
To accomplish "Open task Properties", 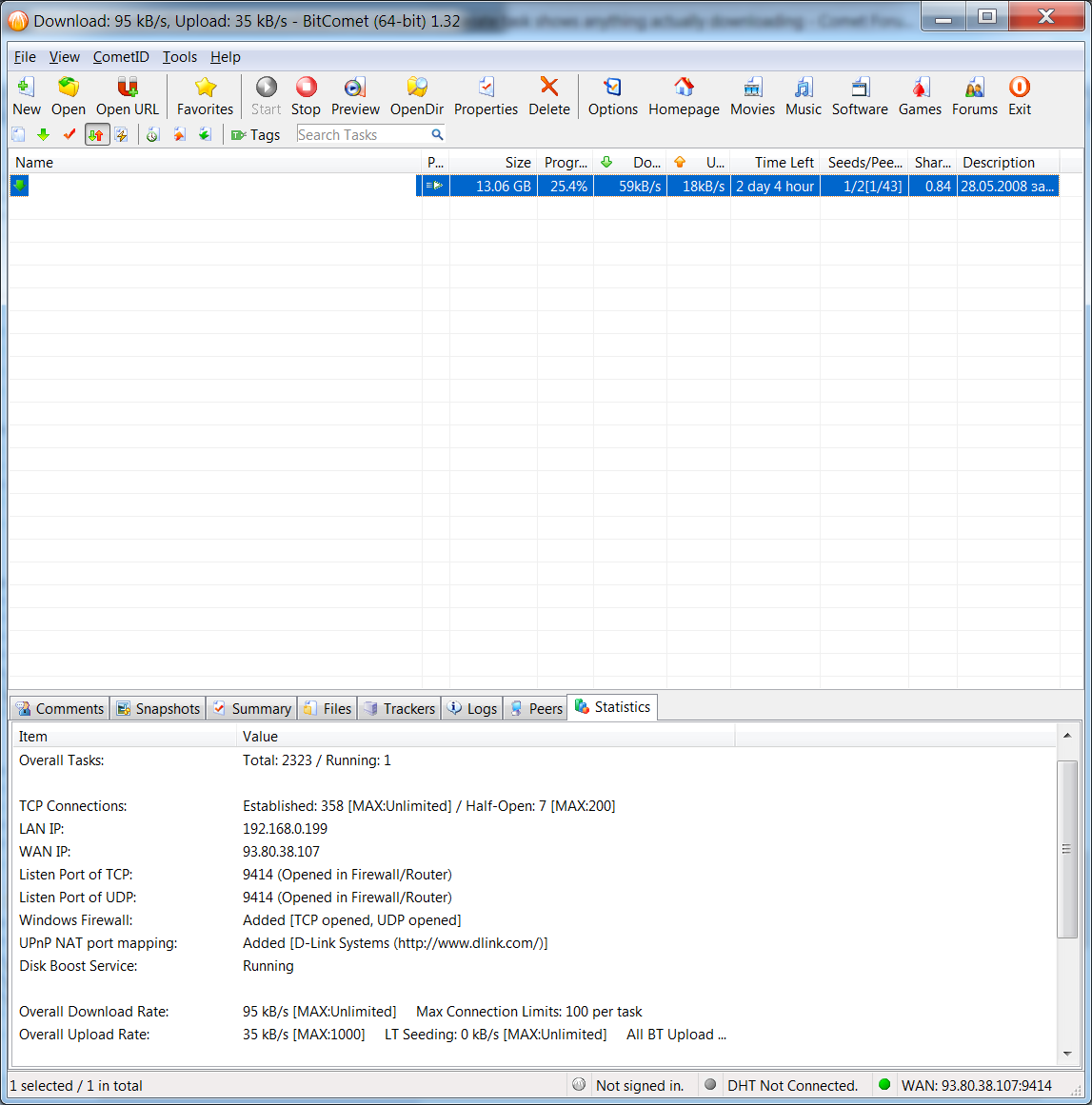I will tap(486, 96).
